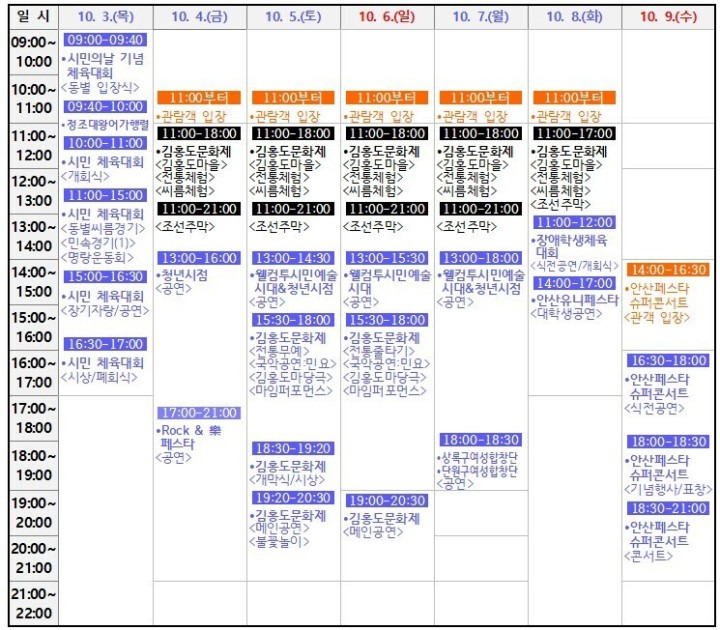Select the 10. 8.(화) column header
The width and height of the screenshot is (720, 630).
coord(574,17)
